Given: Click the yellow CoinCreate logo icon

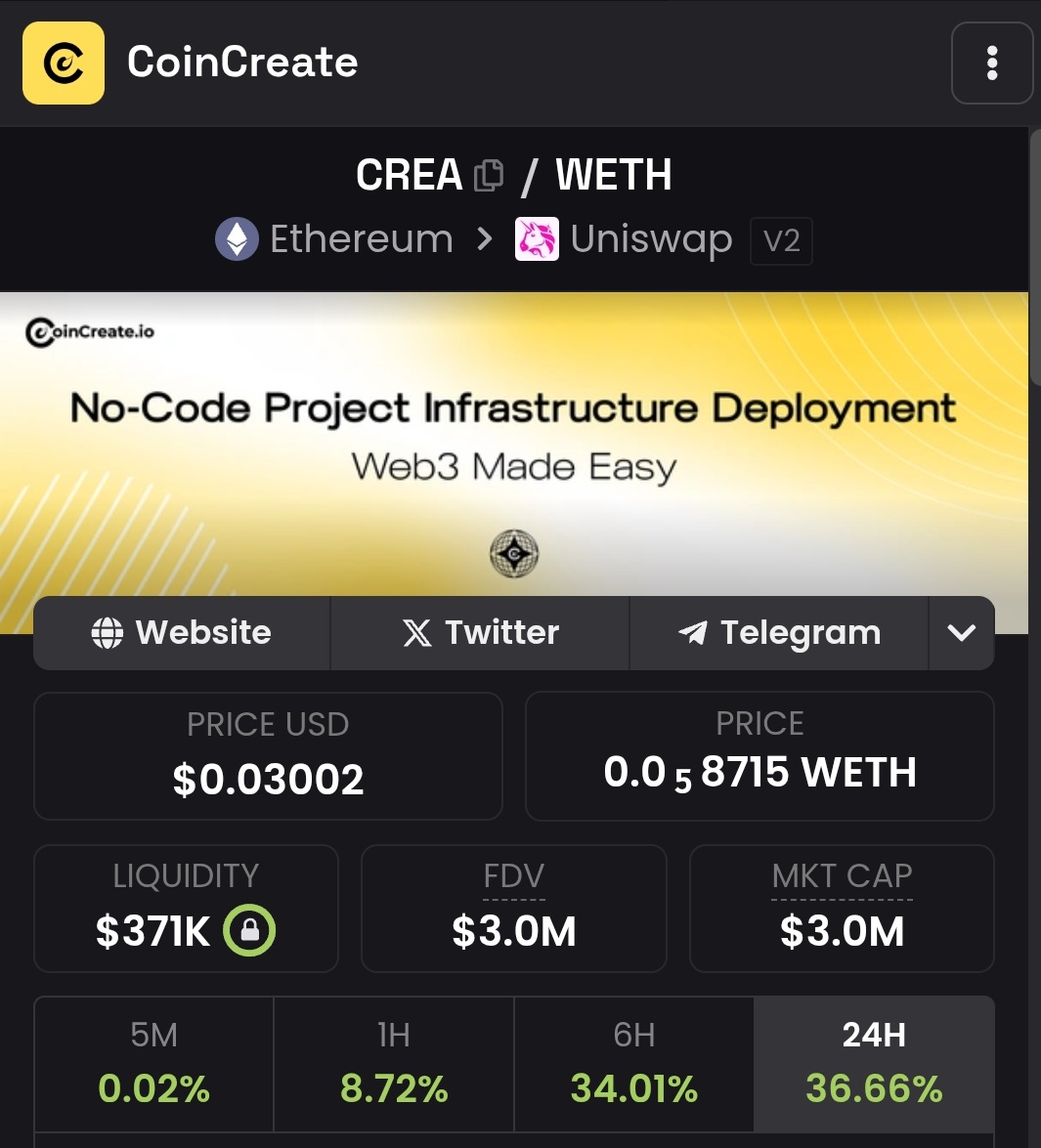Looking at the screenshot, I should 63,63.
